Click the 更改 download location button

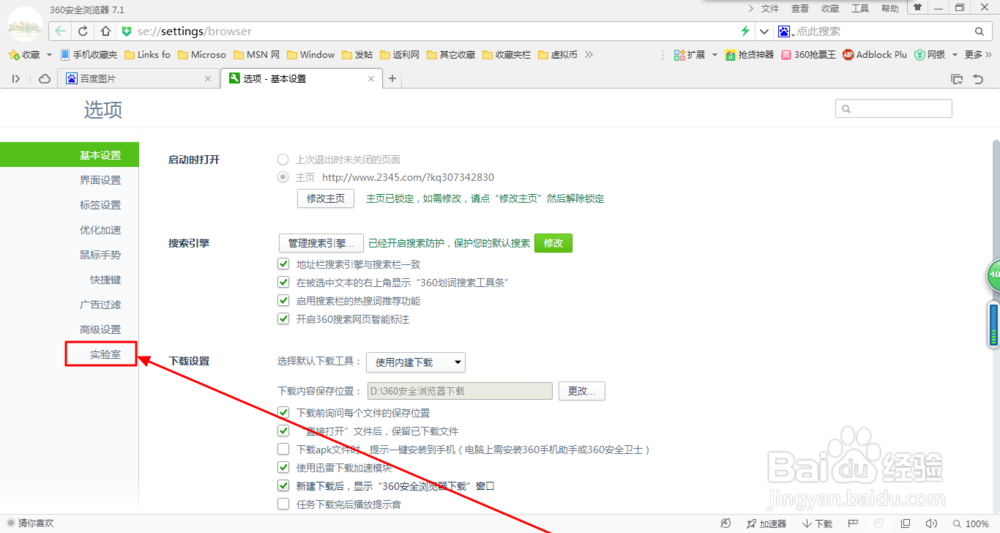tap(582, 391)
